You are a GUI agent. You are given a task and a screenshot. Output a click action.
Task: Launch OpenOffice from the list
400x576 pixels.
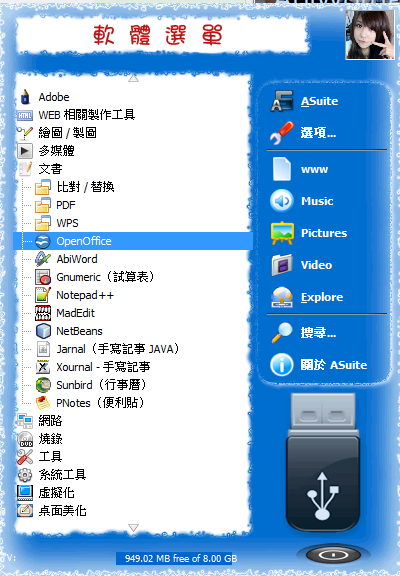[84, 241]
